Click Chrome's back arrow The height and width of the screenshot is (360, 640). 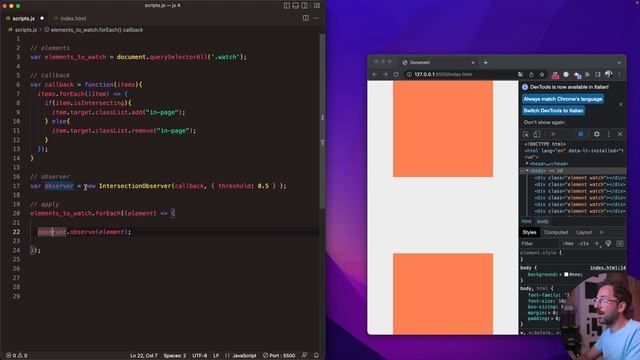(x=375, y=74)
